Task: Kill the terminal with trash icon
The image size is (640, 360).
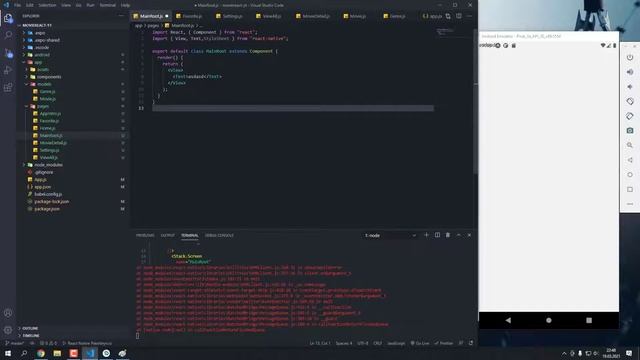Action: 448,235
